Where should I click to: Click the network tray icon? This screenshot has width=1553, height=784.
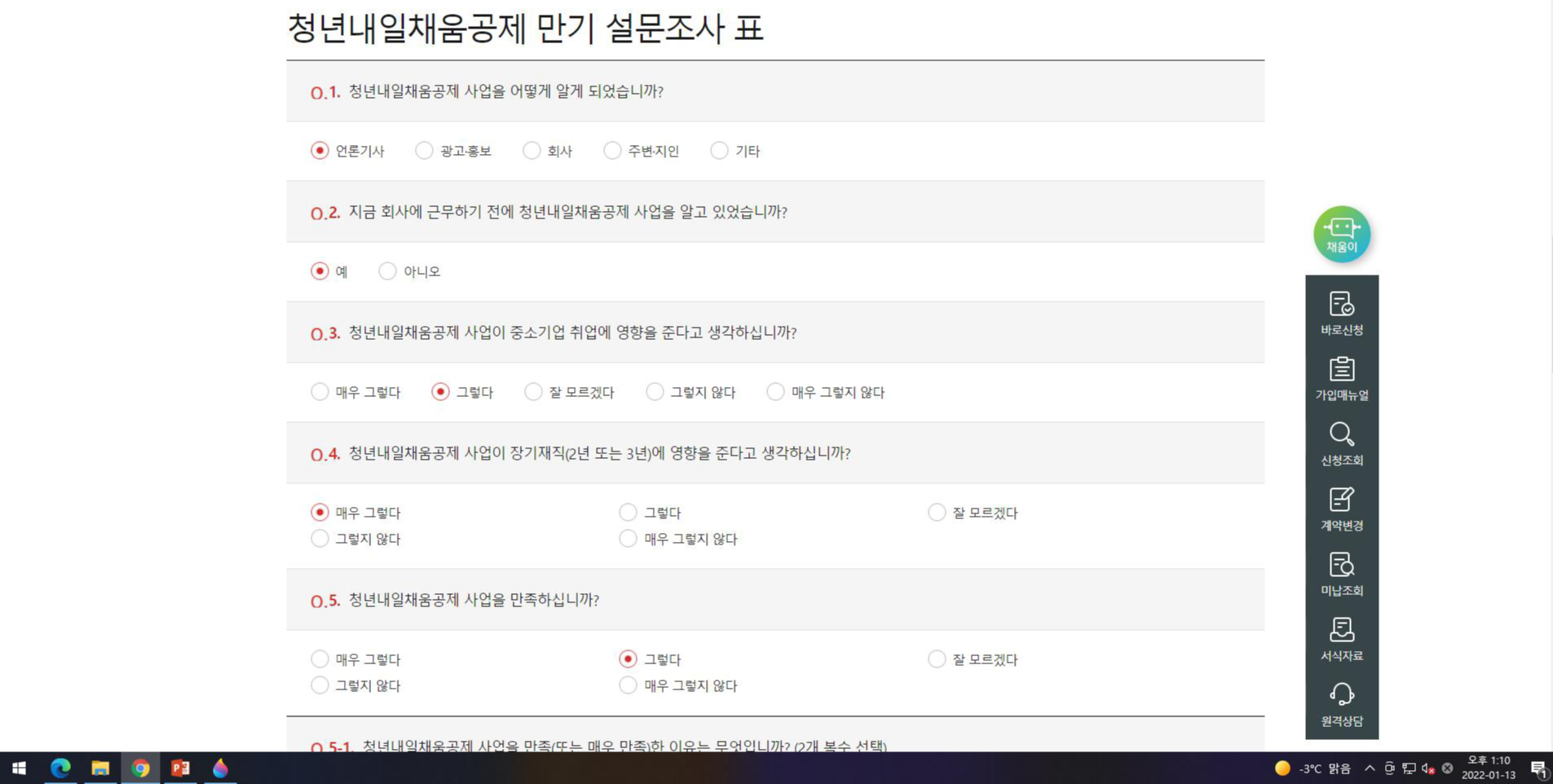pyautogui.click(x=1409, y=769)
